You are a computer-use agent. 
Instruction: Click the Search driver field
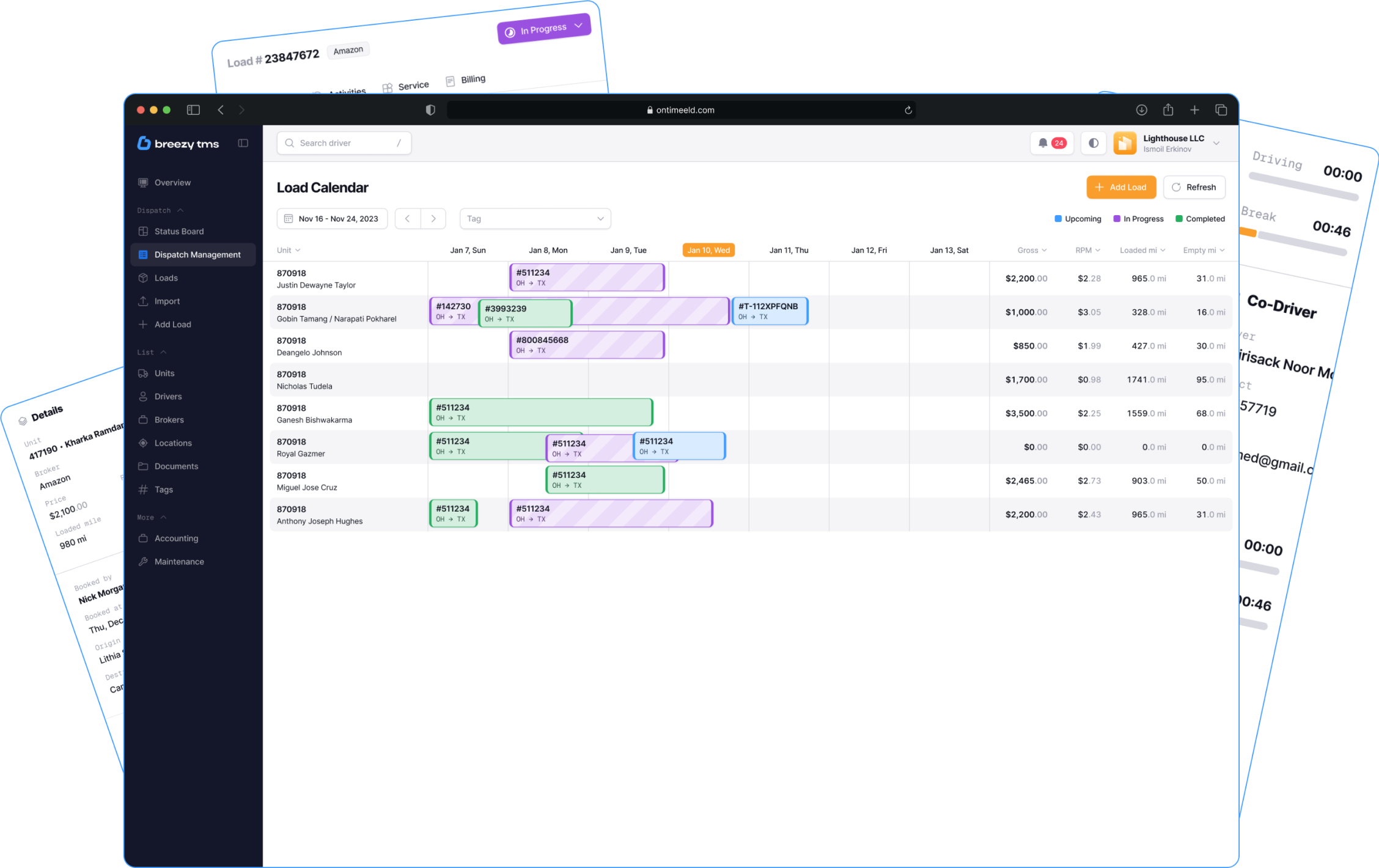pos(344,143)
